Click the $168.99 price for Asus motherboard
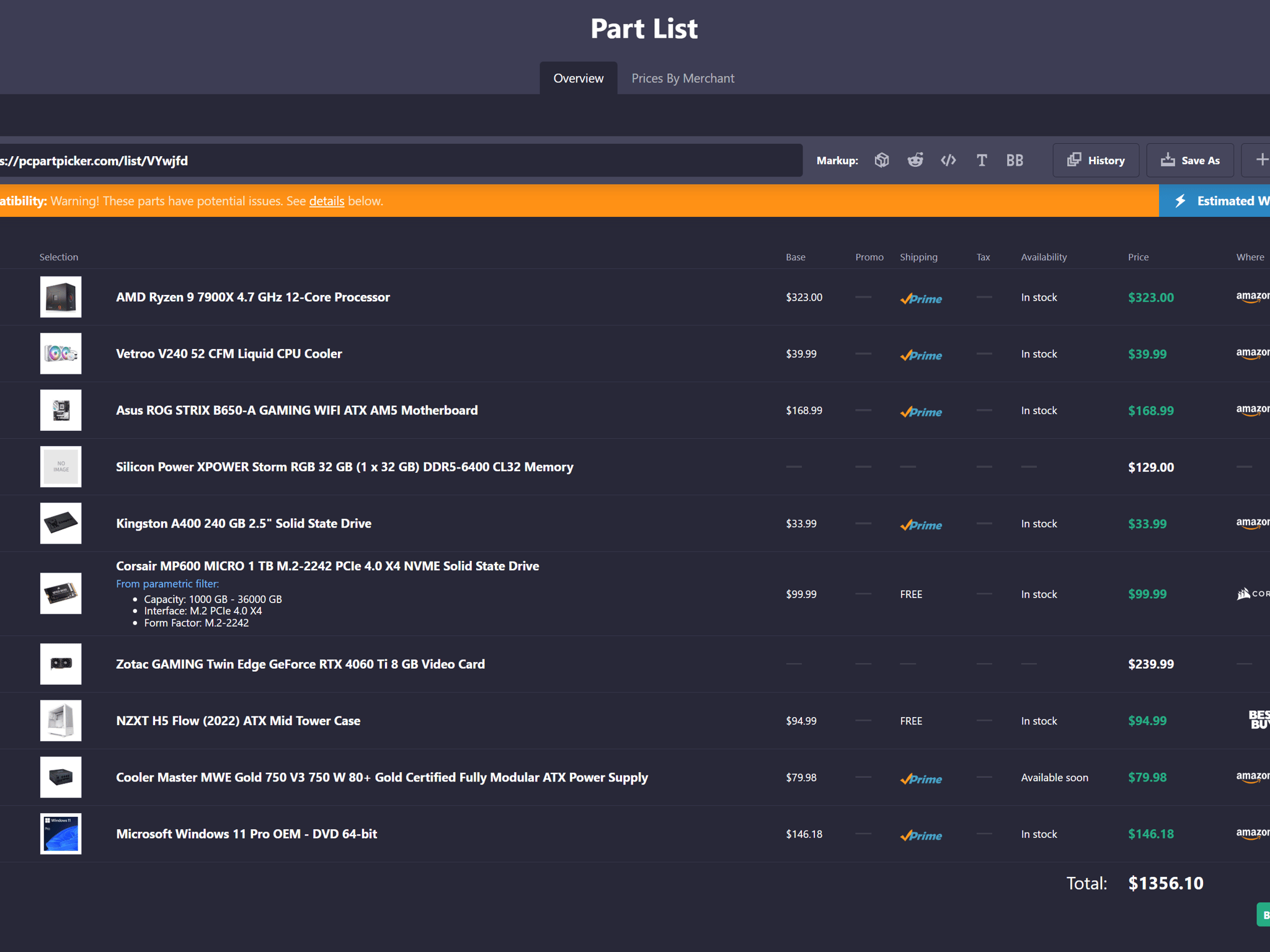 [x=1151, y=411]
